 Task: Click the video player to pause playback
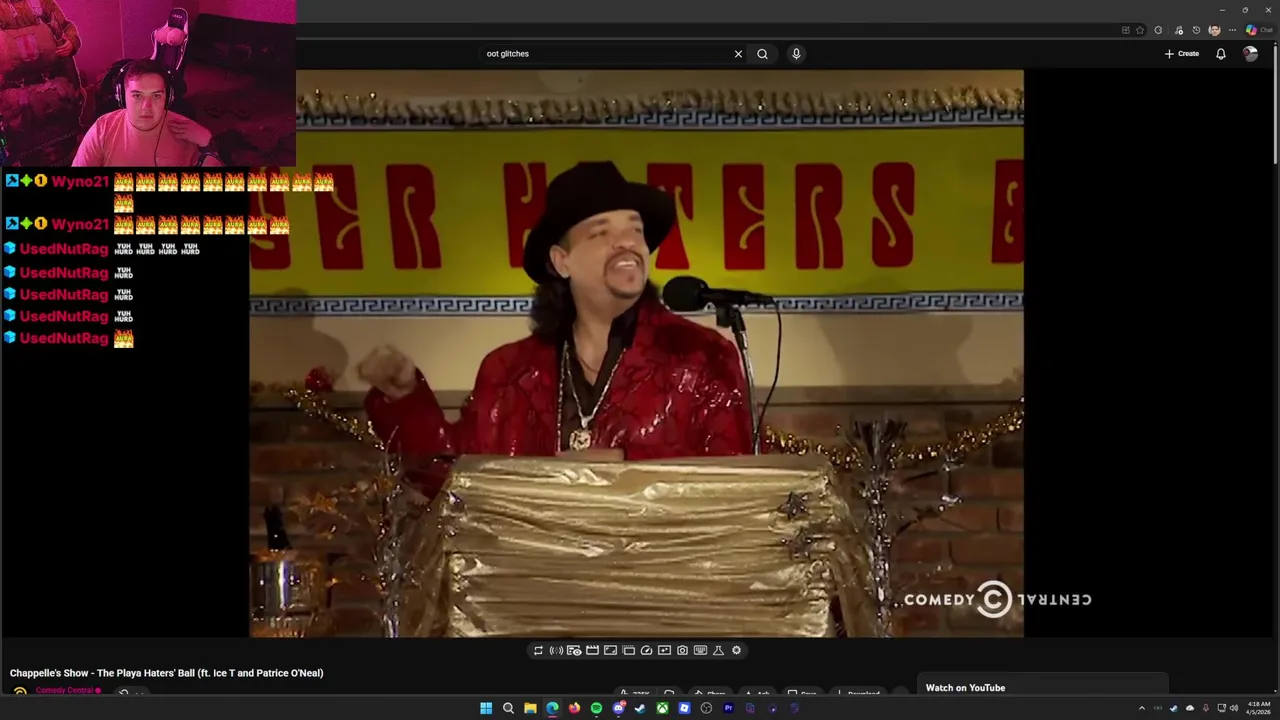tap(636, 353)
